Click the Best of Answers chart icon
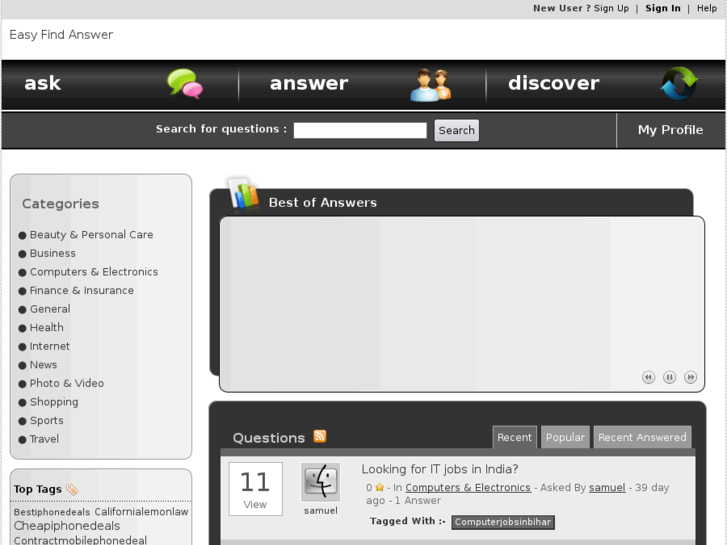This screenshot has width=727, height=545. point(243,194)
